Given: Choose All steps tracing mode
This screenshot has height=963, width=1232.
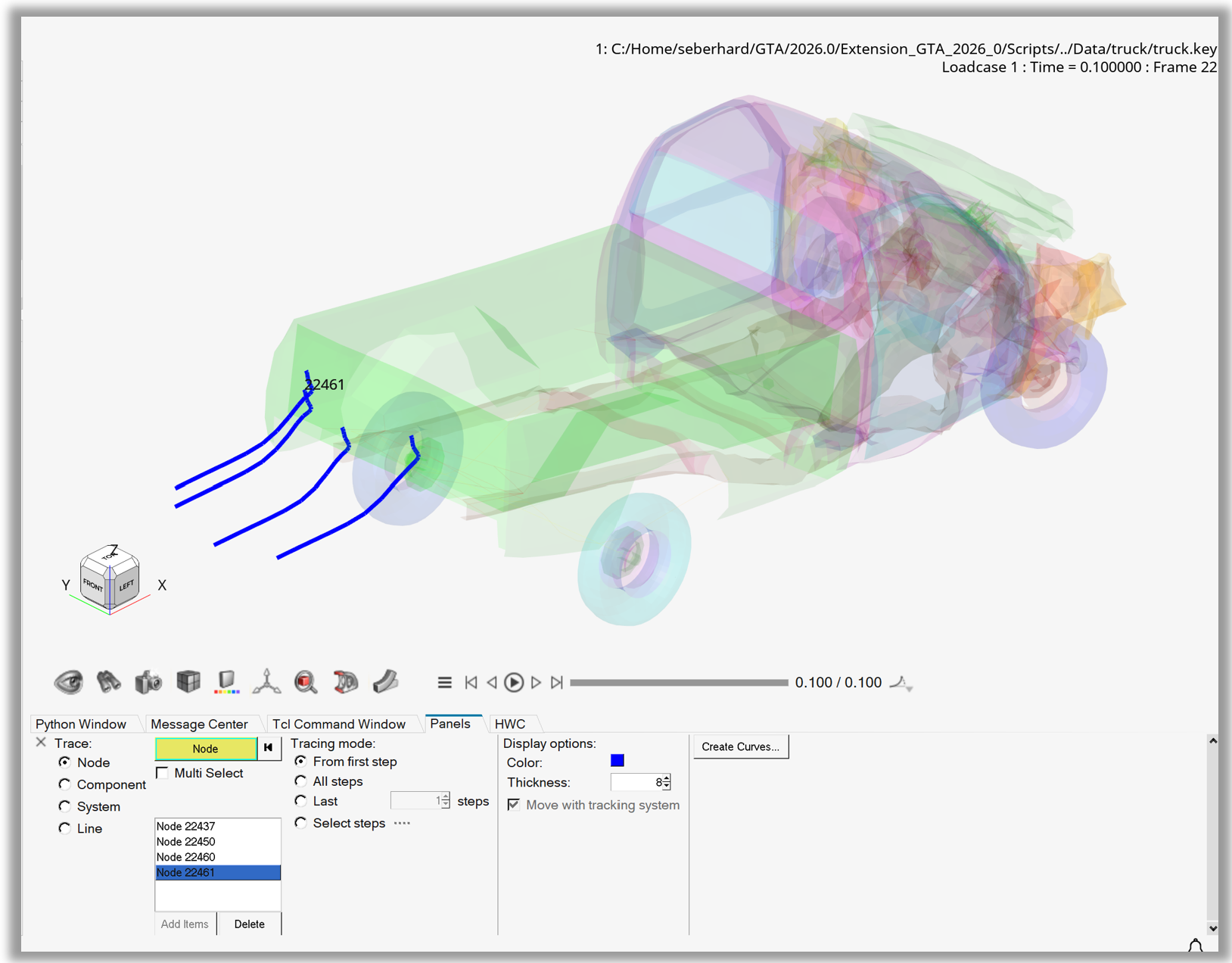Looking at the screenshot, I should [x=301, y=781].
